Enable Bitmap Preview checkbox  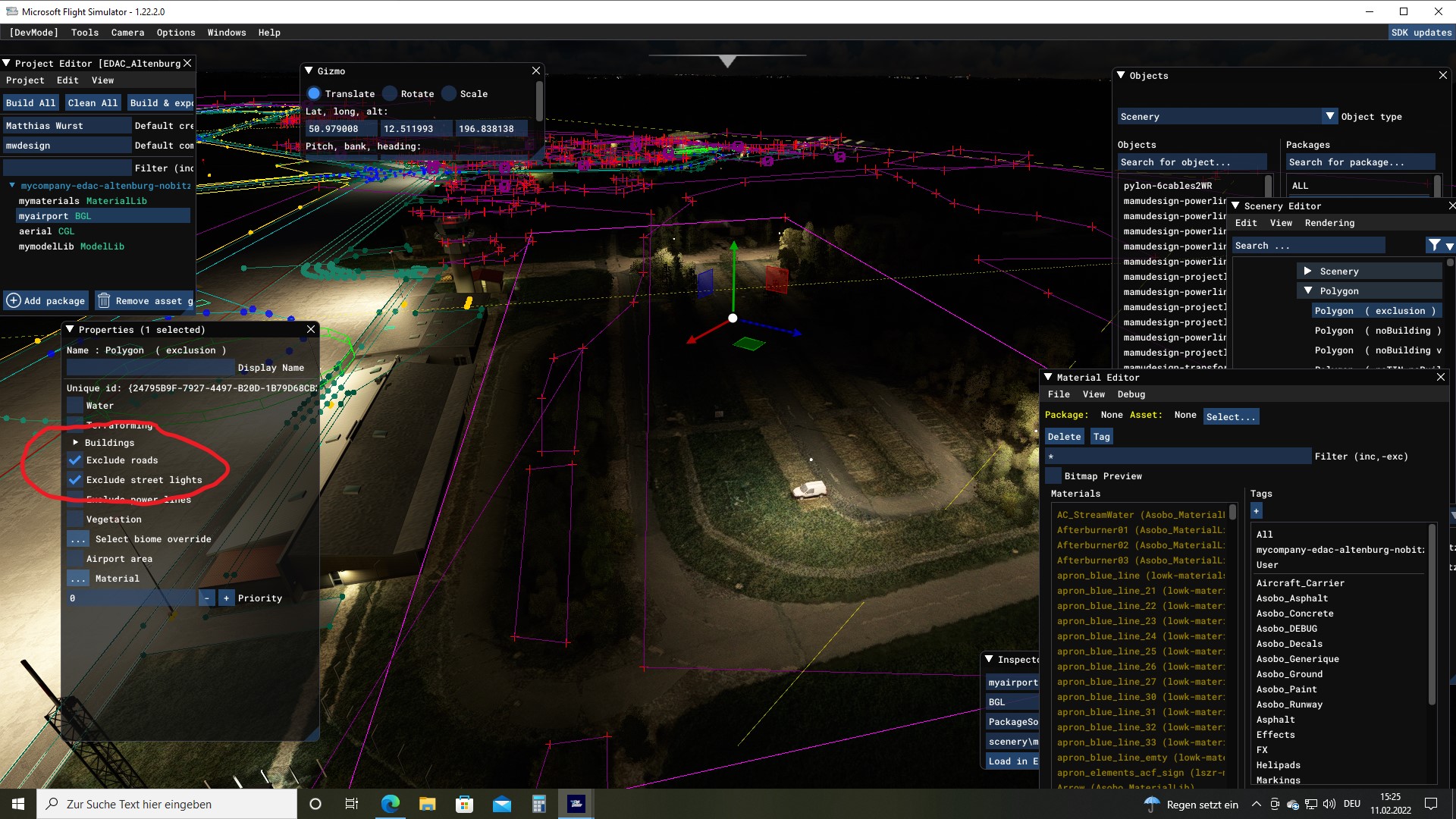1053,476
